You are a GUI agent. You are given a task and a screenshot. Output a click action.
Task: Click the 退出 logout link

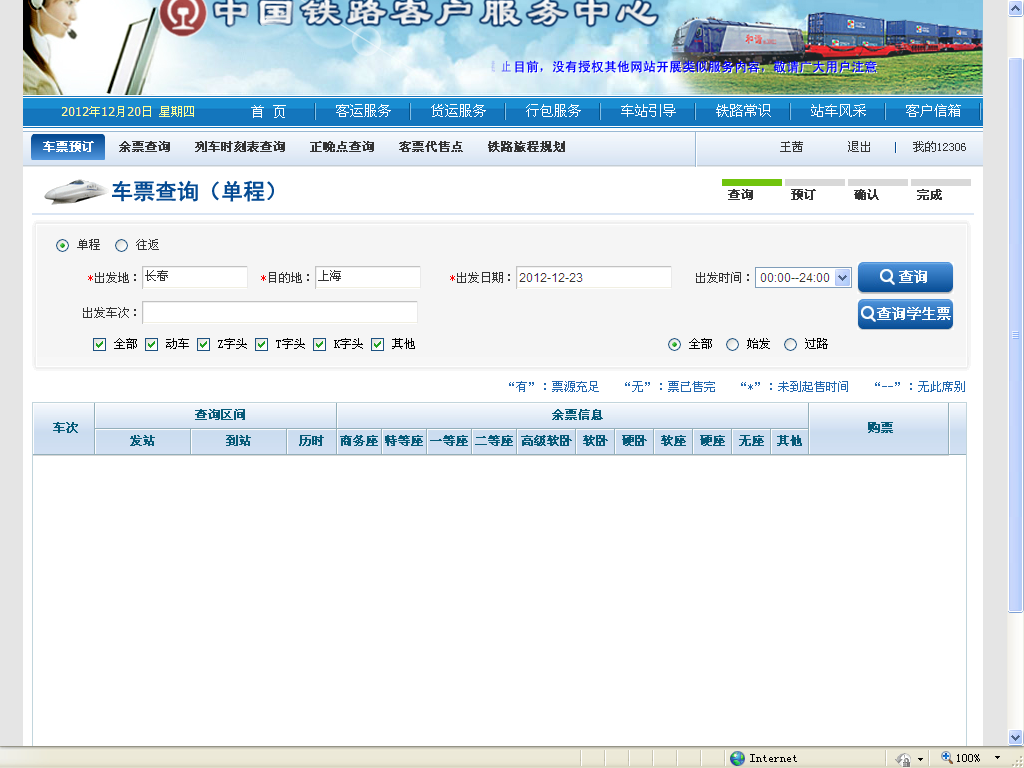pyautogui.click(x=859, y=147)
